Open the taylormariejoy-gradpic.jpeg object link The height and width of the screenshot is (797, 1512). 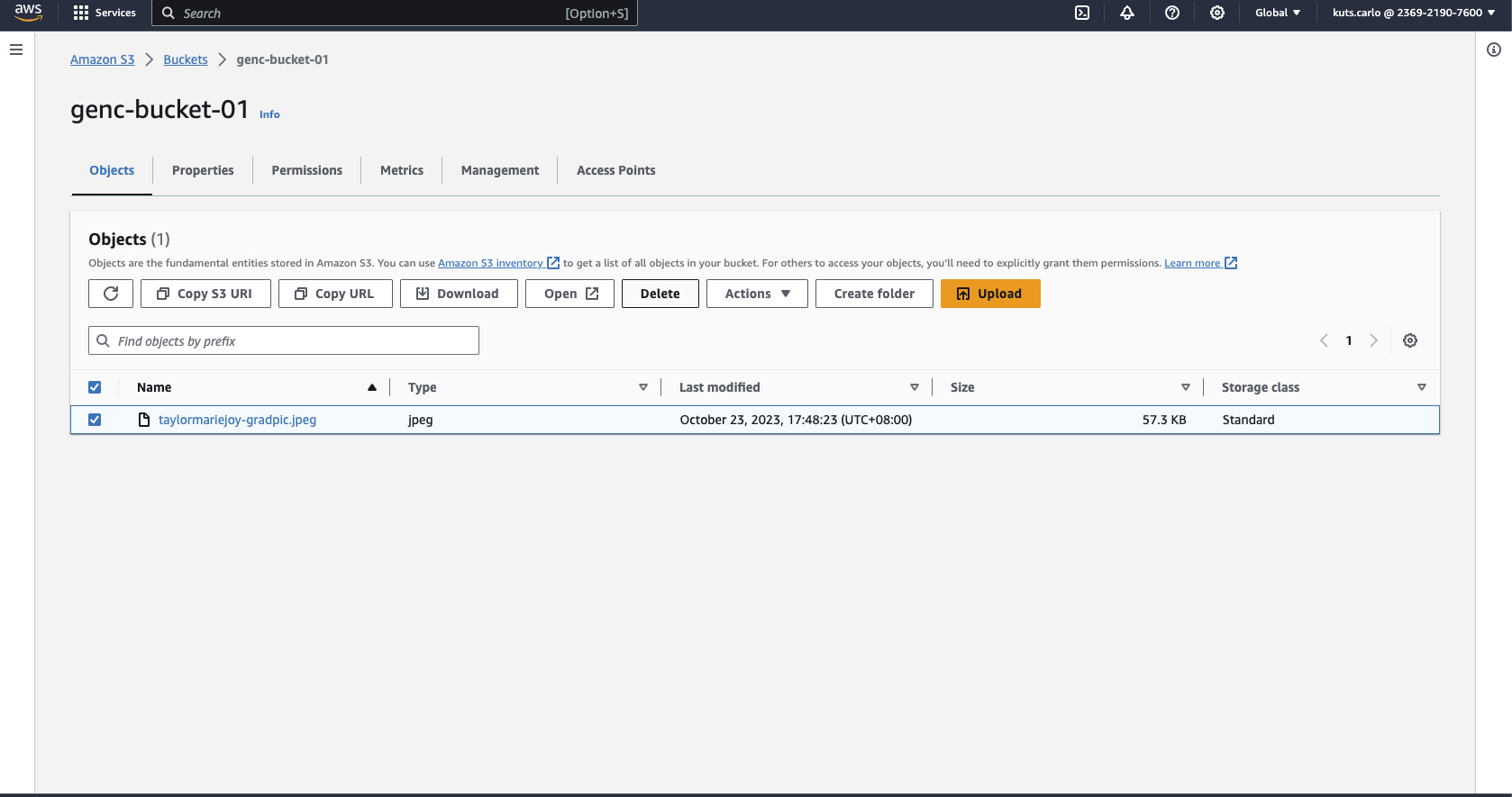point(237,420)
